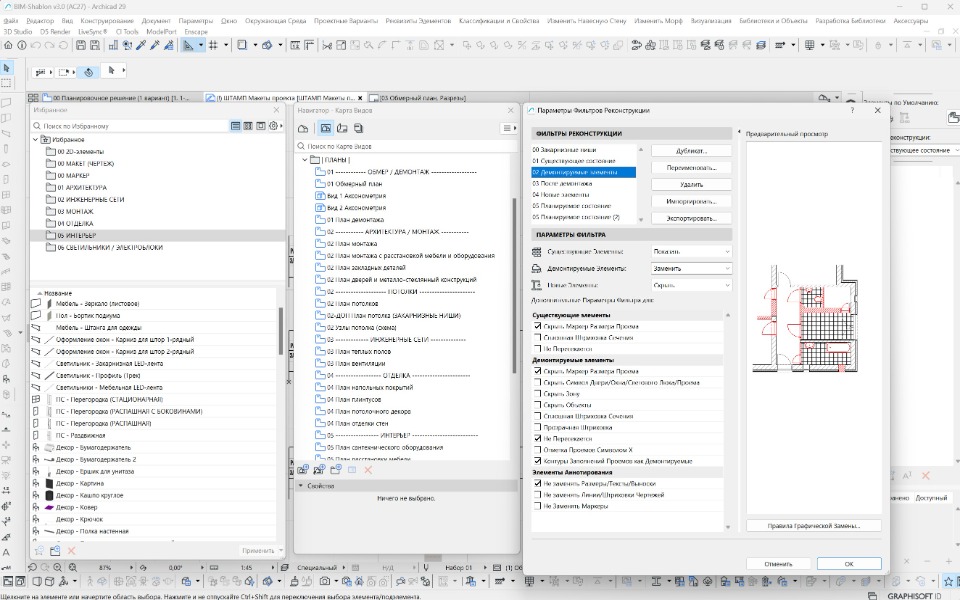Check Скрыть Зону under demolished elements
This screenshot has height=600, width=960.
click(538, 394)
